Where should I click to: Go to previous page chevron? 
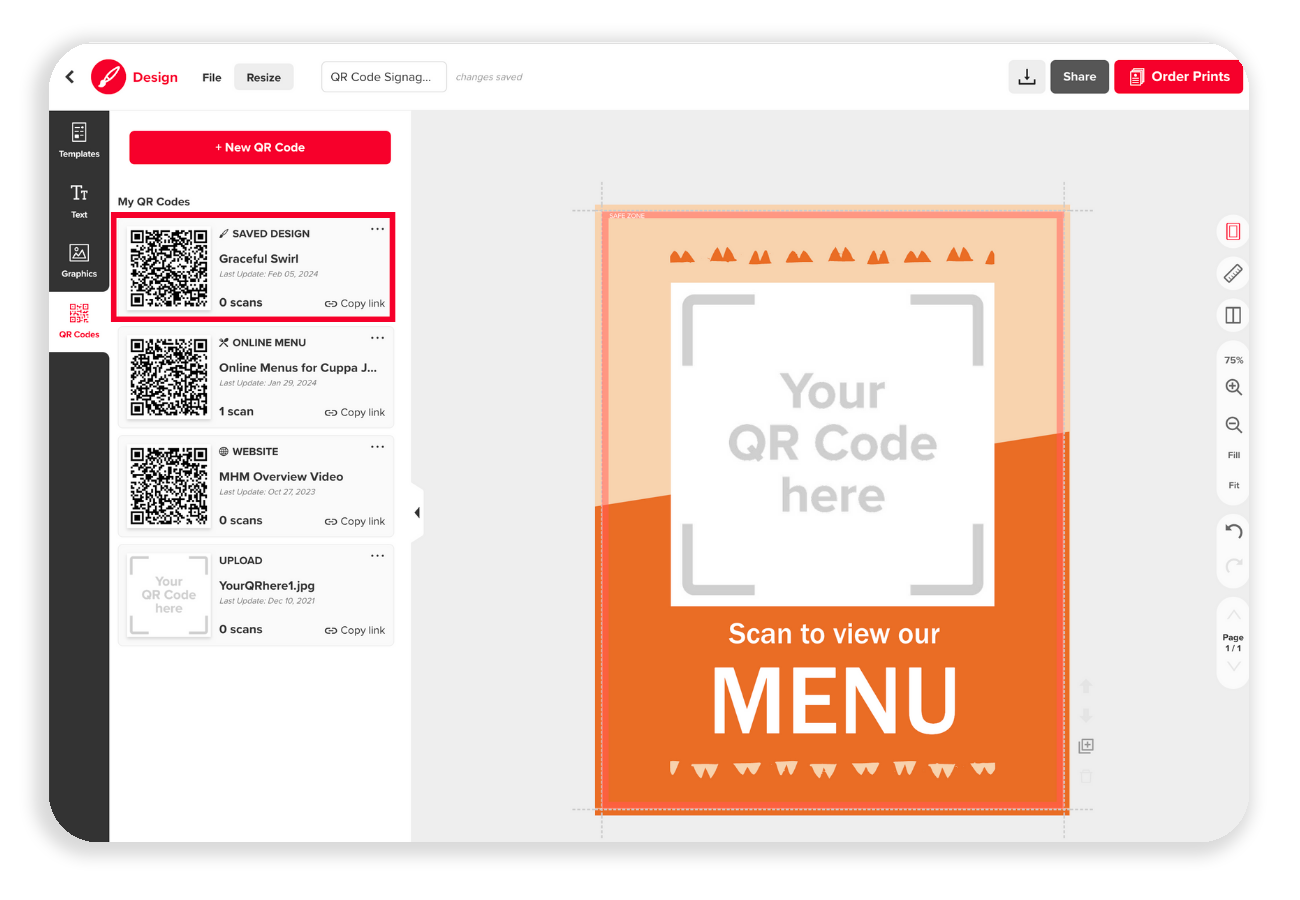click(1234, 615)
